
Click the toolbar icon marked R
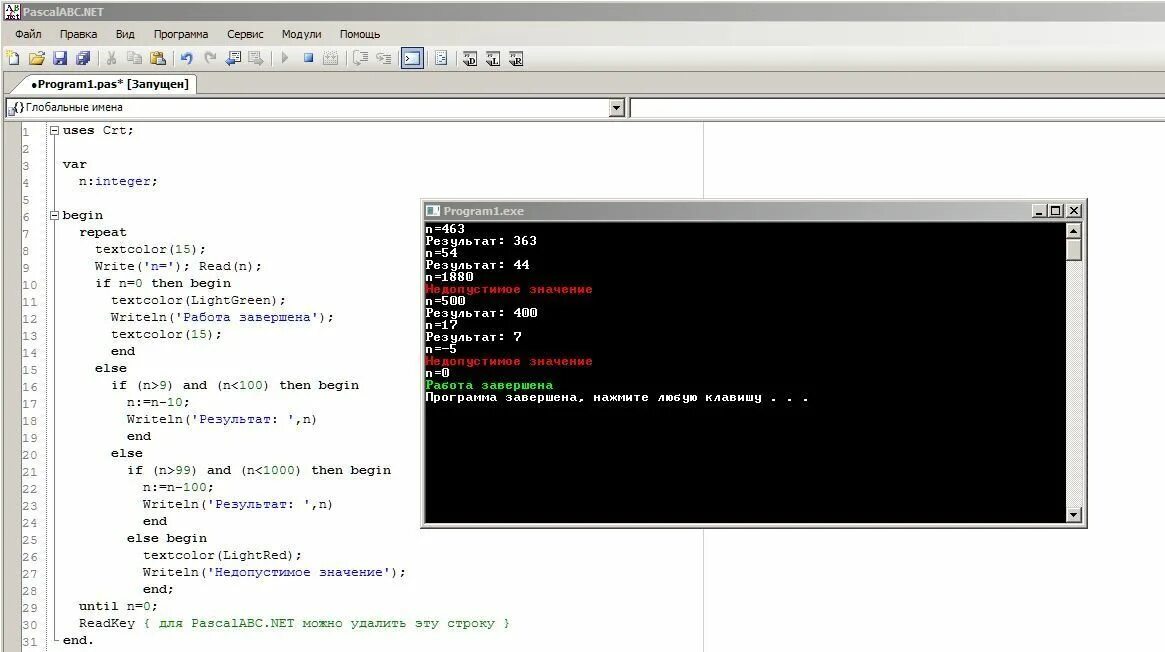tap(516, 59)
